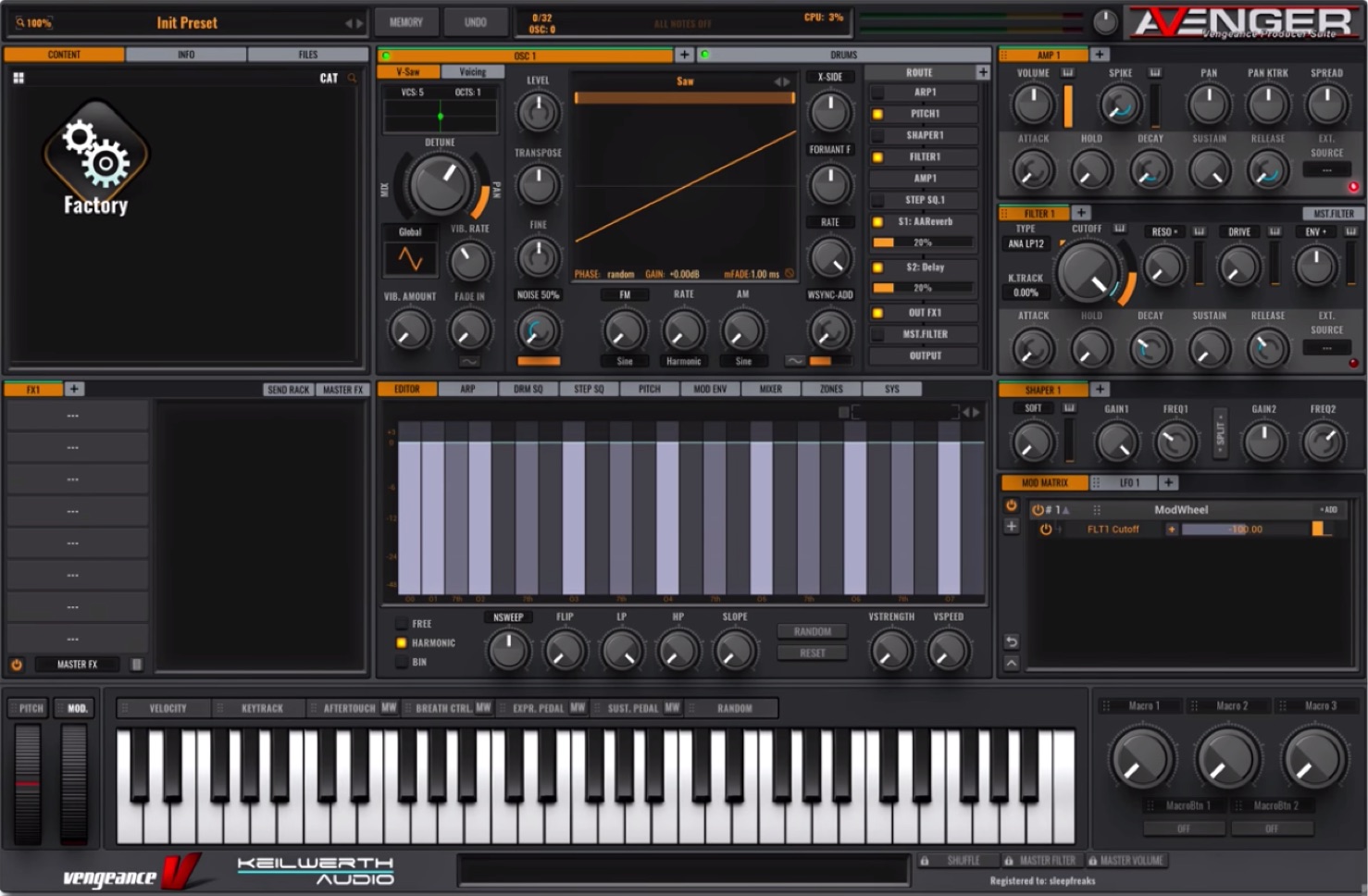The width and height of the screenshot is (1368, 896).
Task: Click the large DETUNE knob
Action: click(x=439, y=184)
